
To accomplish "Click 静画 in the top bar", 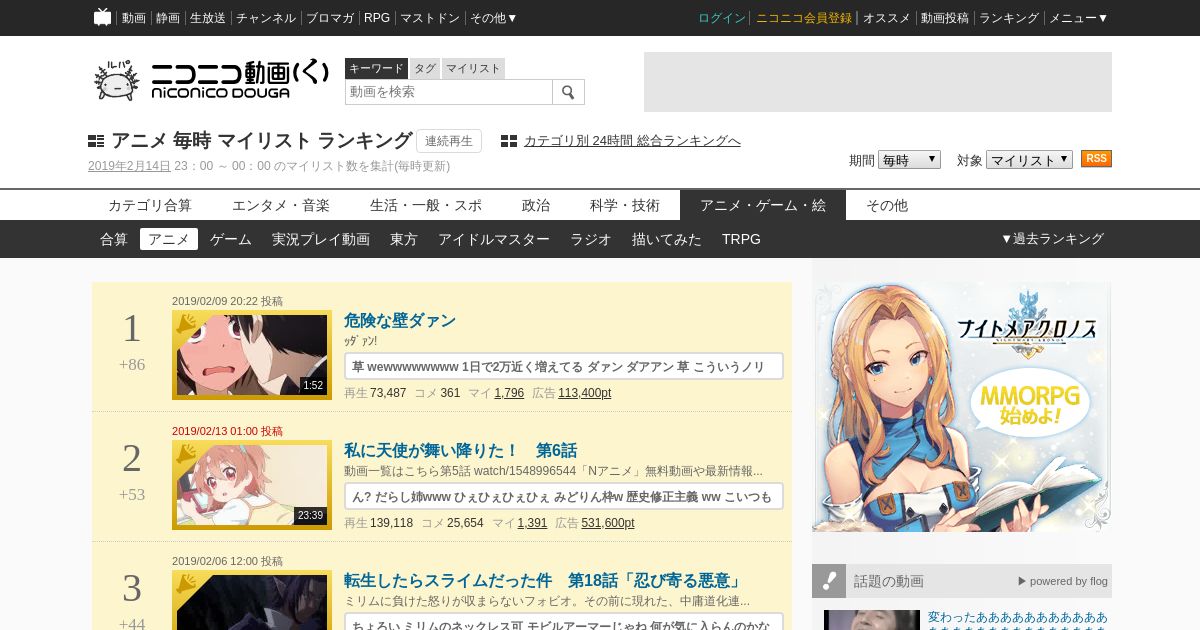I will coord(168,18).
